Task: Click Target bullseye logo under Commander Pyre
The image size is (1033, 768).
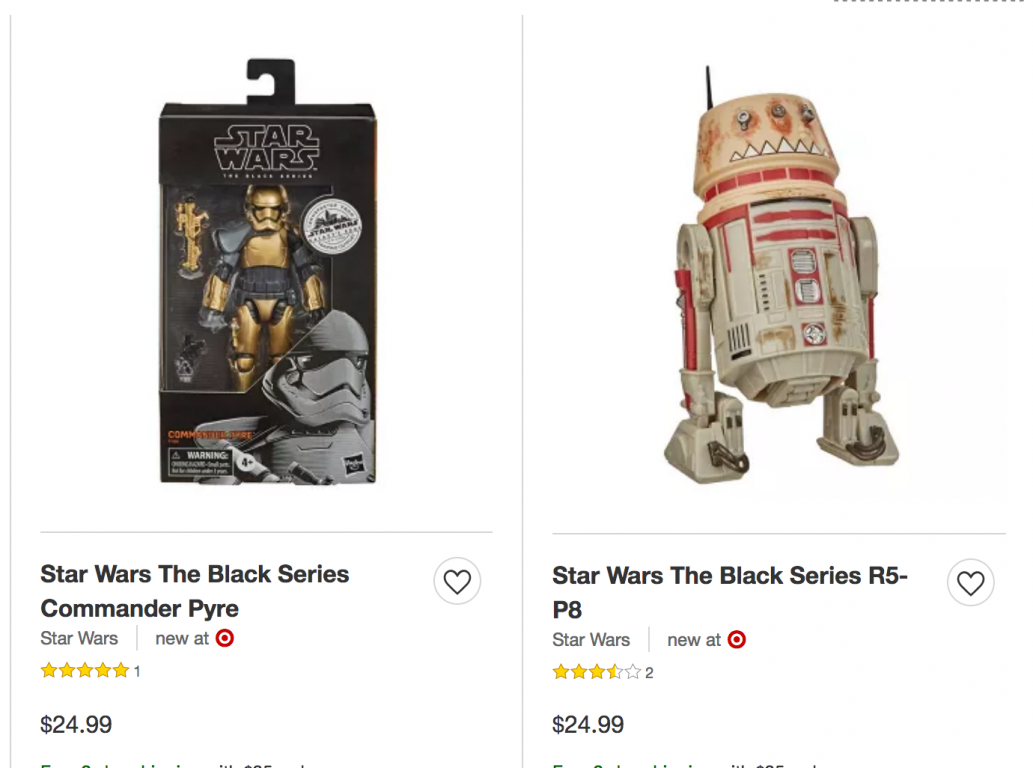Action: [225, 638]
